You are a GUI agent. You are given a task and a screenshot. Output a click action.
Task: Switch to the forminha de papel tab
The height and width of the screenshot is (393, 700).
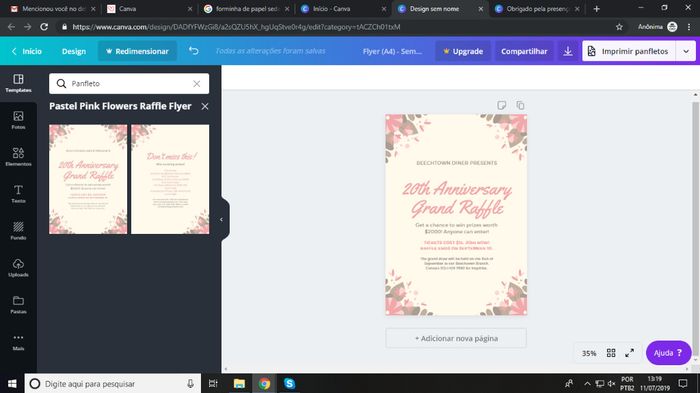pos(246,8)
